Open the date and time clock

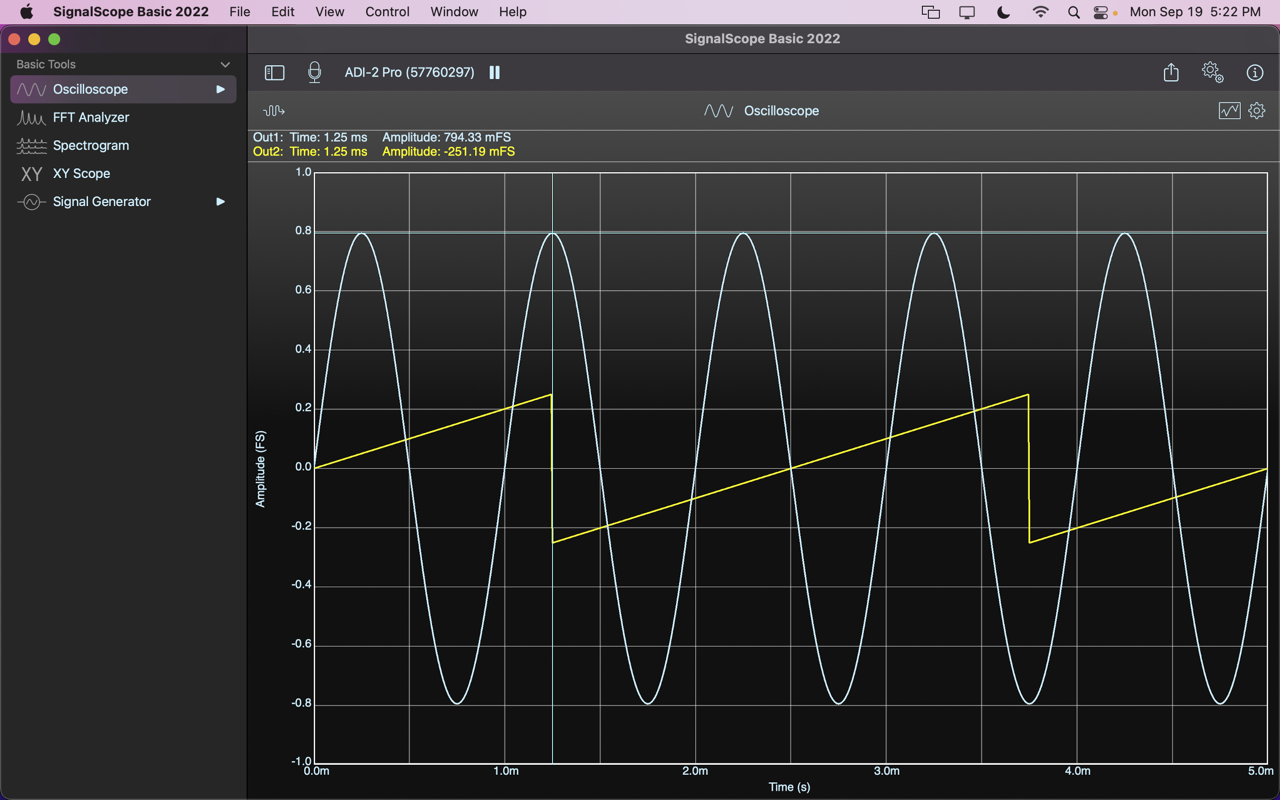coord(1195,12)
